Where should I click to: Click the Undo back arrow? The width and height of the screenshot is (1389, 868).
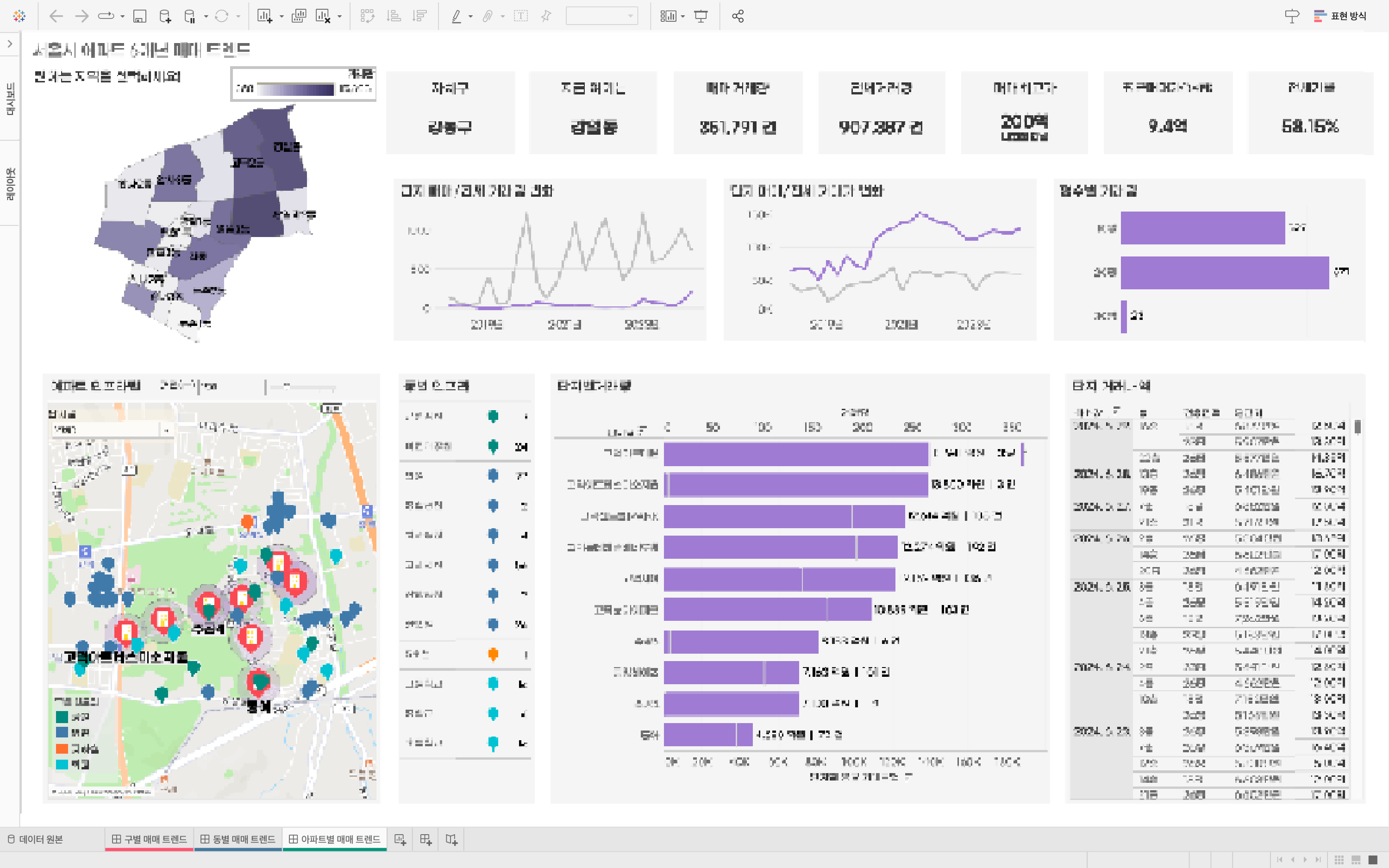(56, 16)
